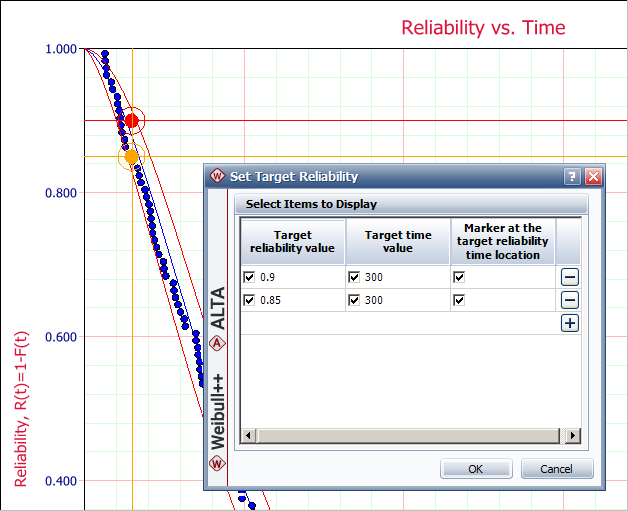Image resolution: width=628 pixels, height=511 pixels.
Task: Click the minus button for 0.85 row
Action: pos(569,300)
